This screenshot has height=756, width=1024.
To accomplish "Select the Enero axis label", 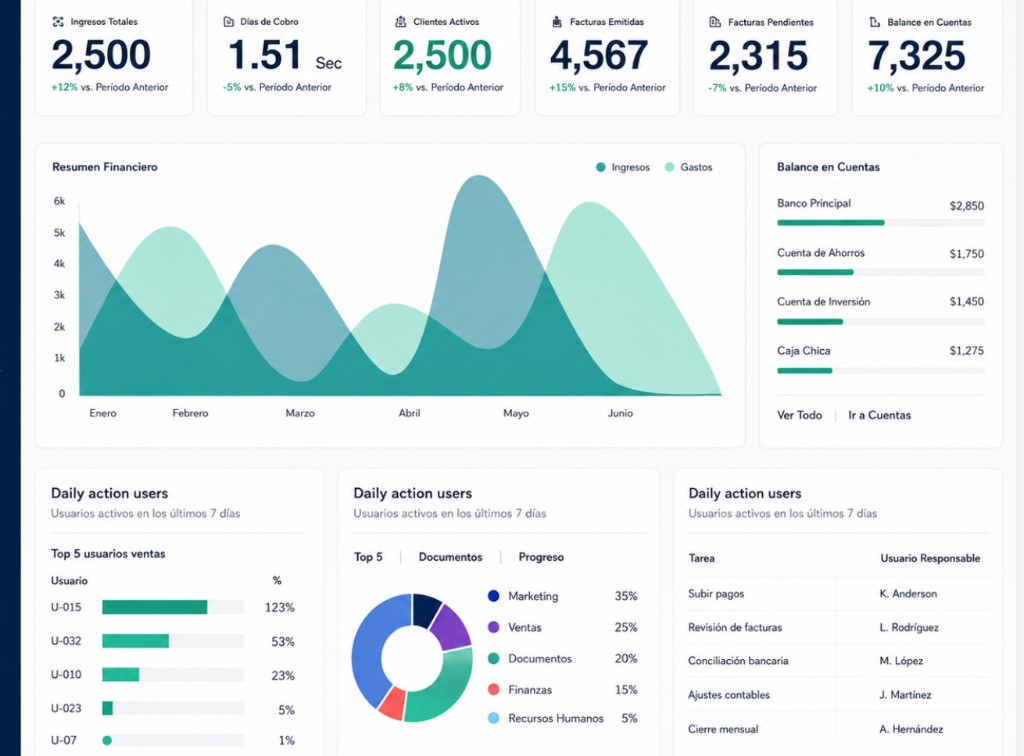I will 103,413.
